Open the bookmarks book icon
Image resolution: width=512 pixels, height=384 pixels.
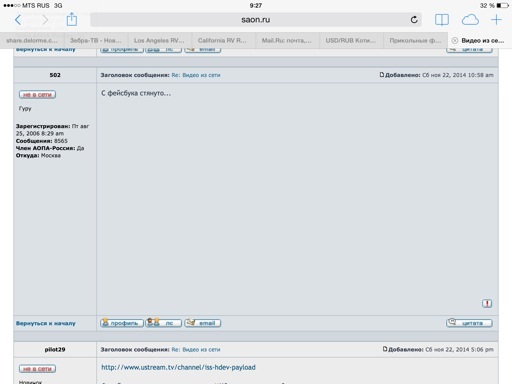[x=442, y=20]
